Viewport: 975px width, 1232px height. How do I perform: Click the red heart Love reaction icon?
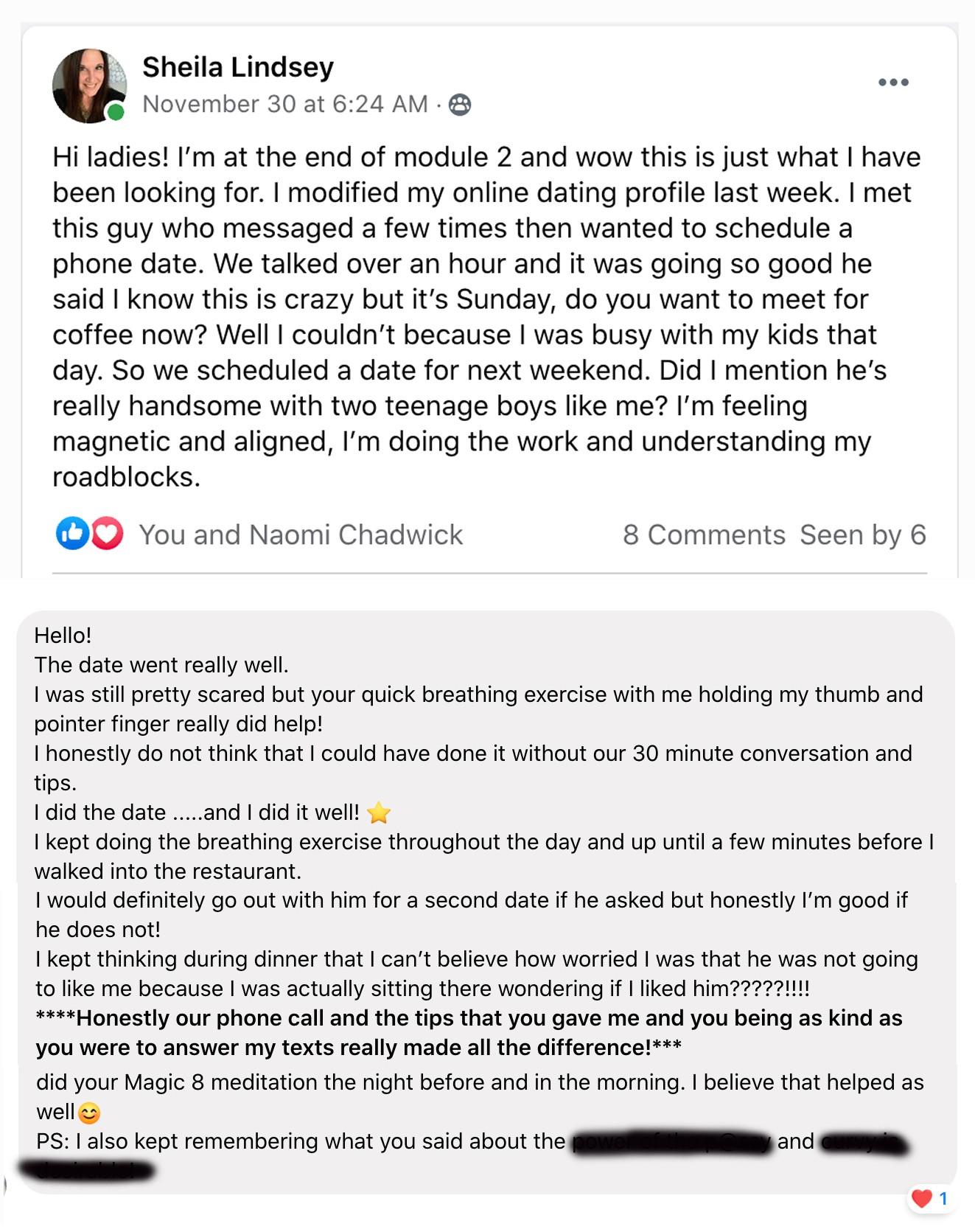[x=108, y=533]
